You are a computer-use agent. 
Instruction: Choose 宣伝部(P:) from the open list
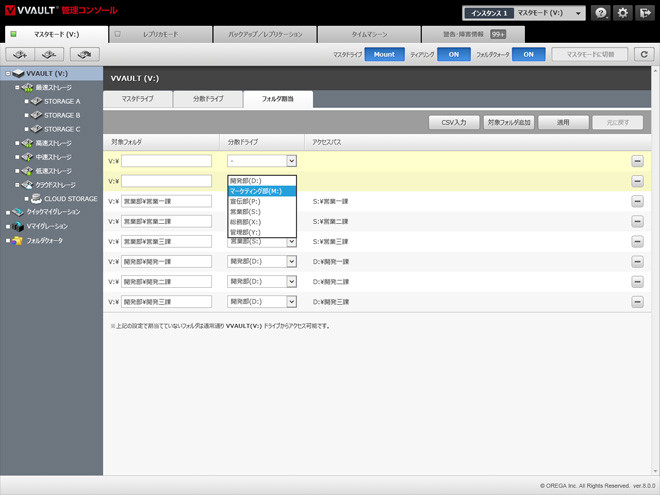click(x=262, y=202)
